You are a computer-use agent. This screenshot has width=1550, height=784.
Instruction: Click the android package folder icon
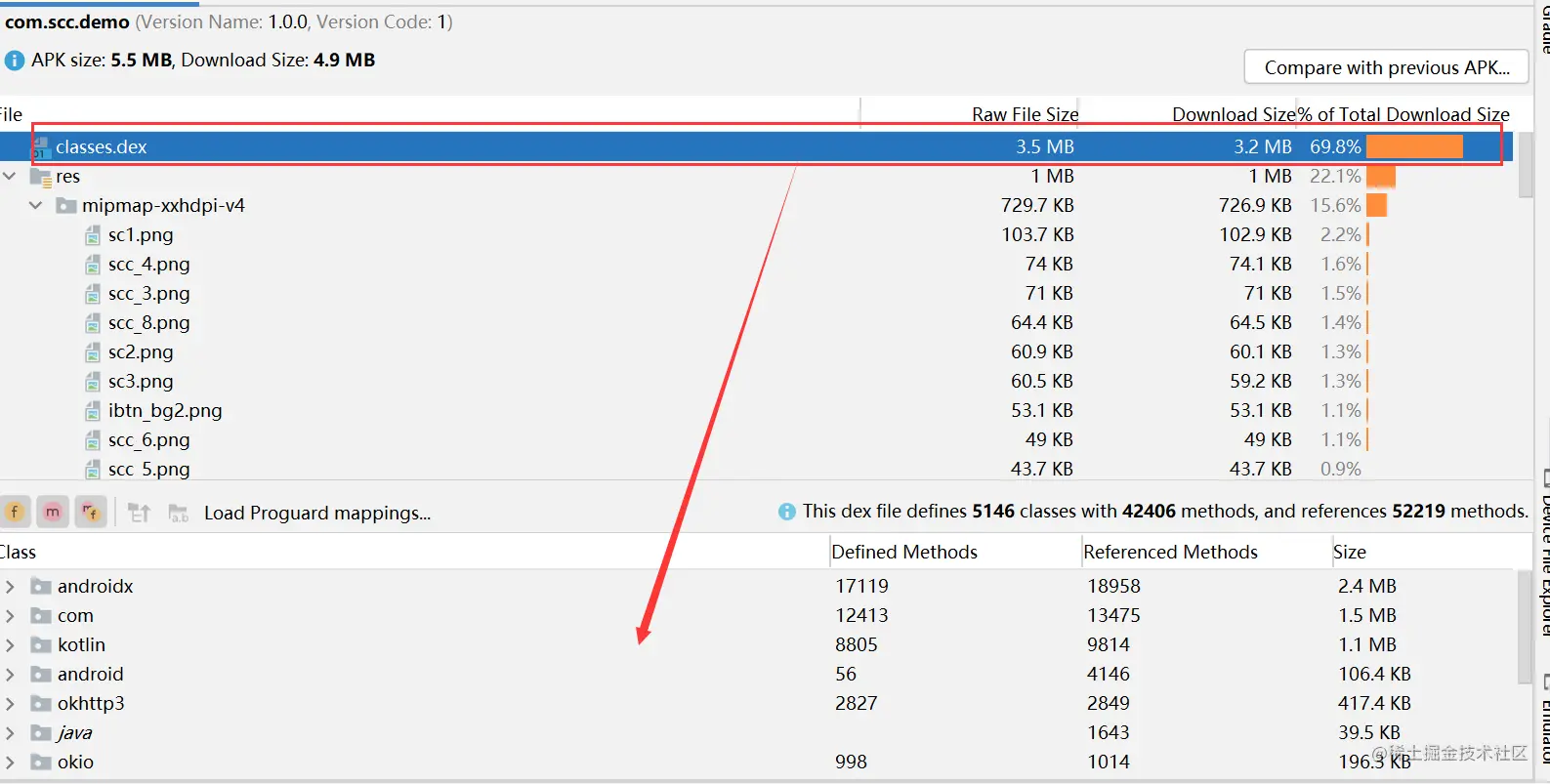pyautogui.click(x=41, y=674)
